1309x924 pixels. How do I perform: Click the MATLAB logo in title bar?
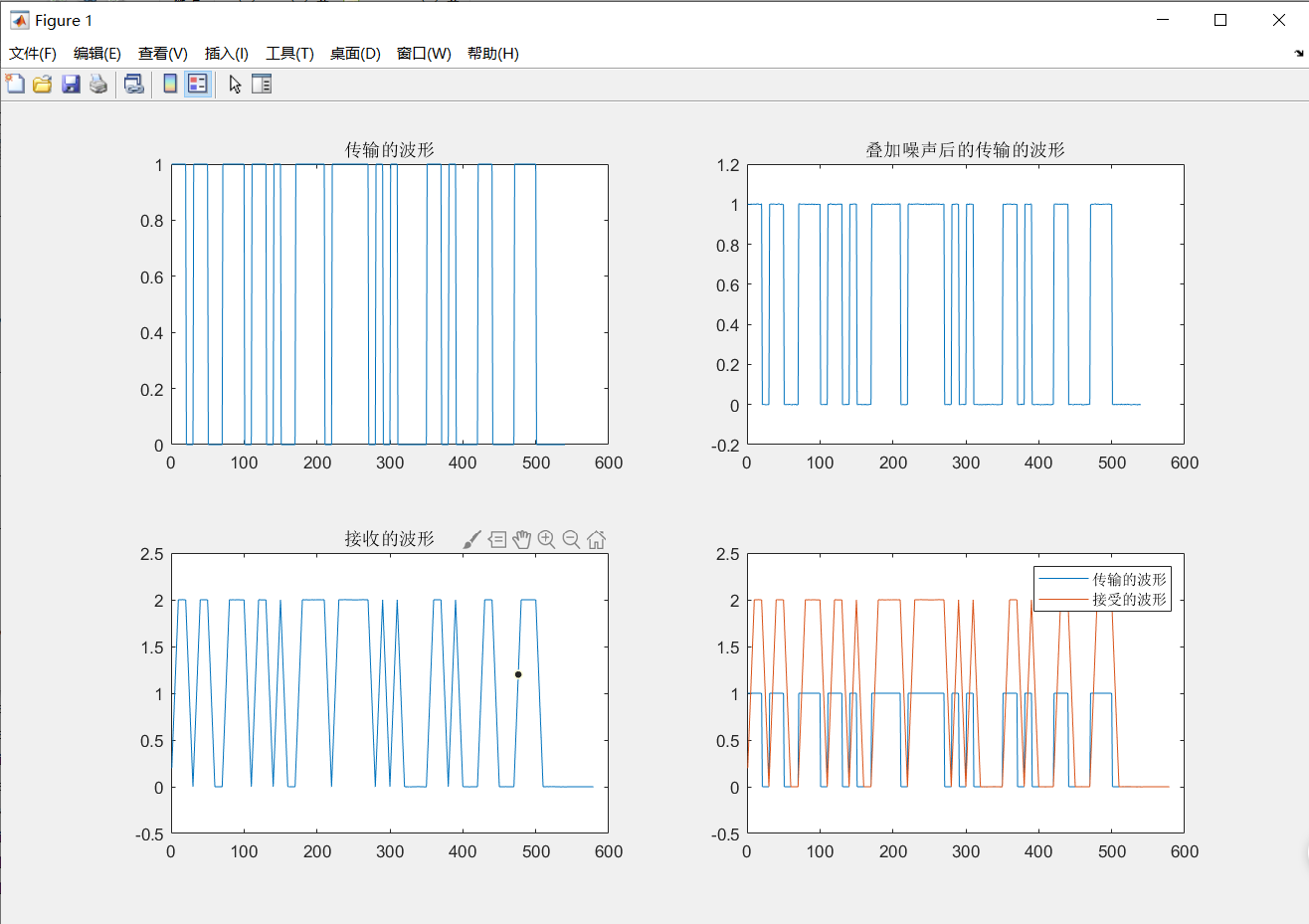(19, 20)
